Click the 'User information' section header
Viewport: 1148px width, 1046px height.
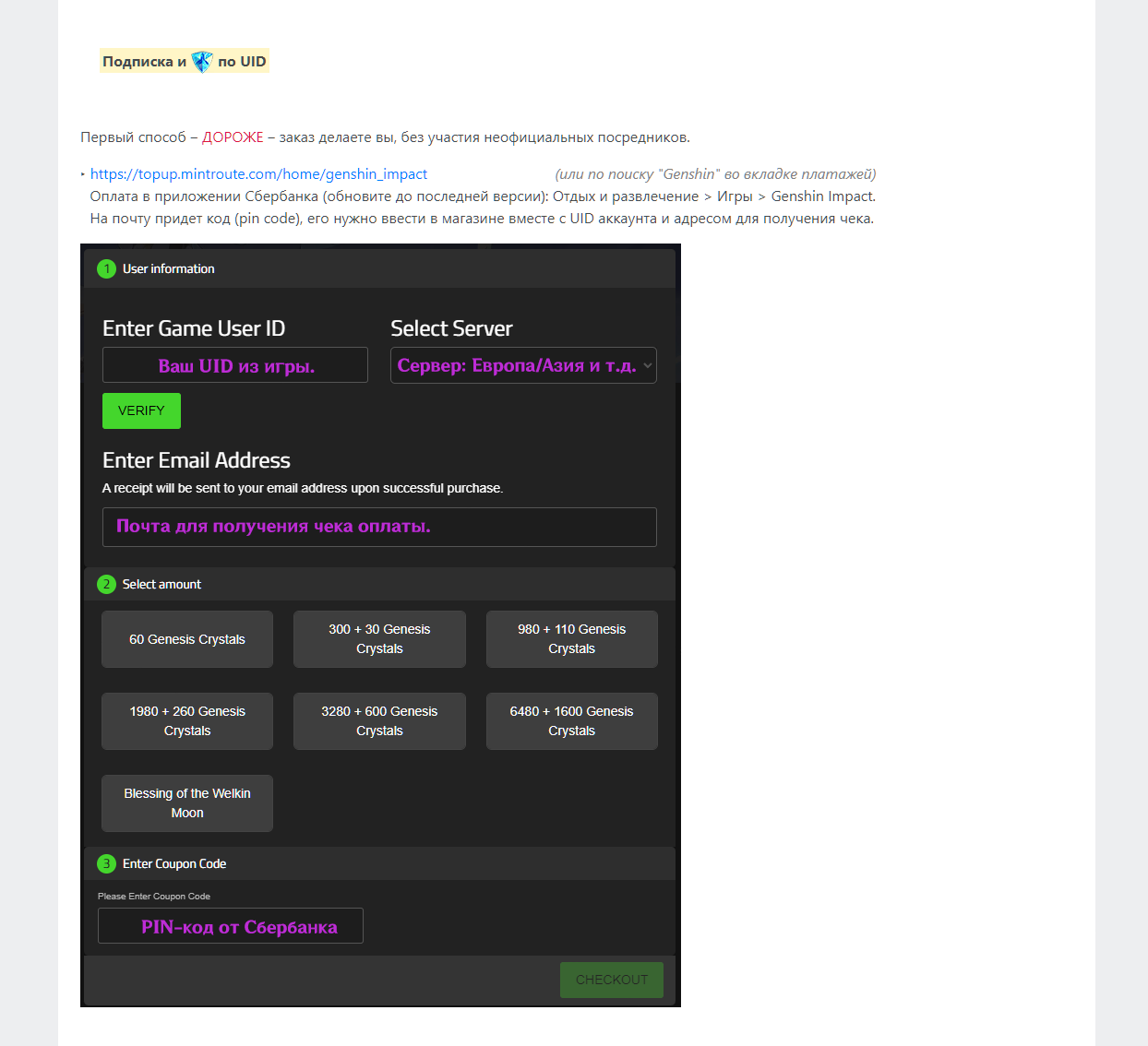click(x=379, y=268)
